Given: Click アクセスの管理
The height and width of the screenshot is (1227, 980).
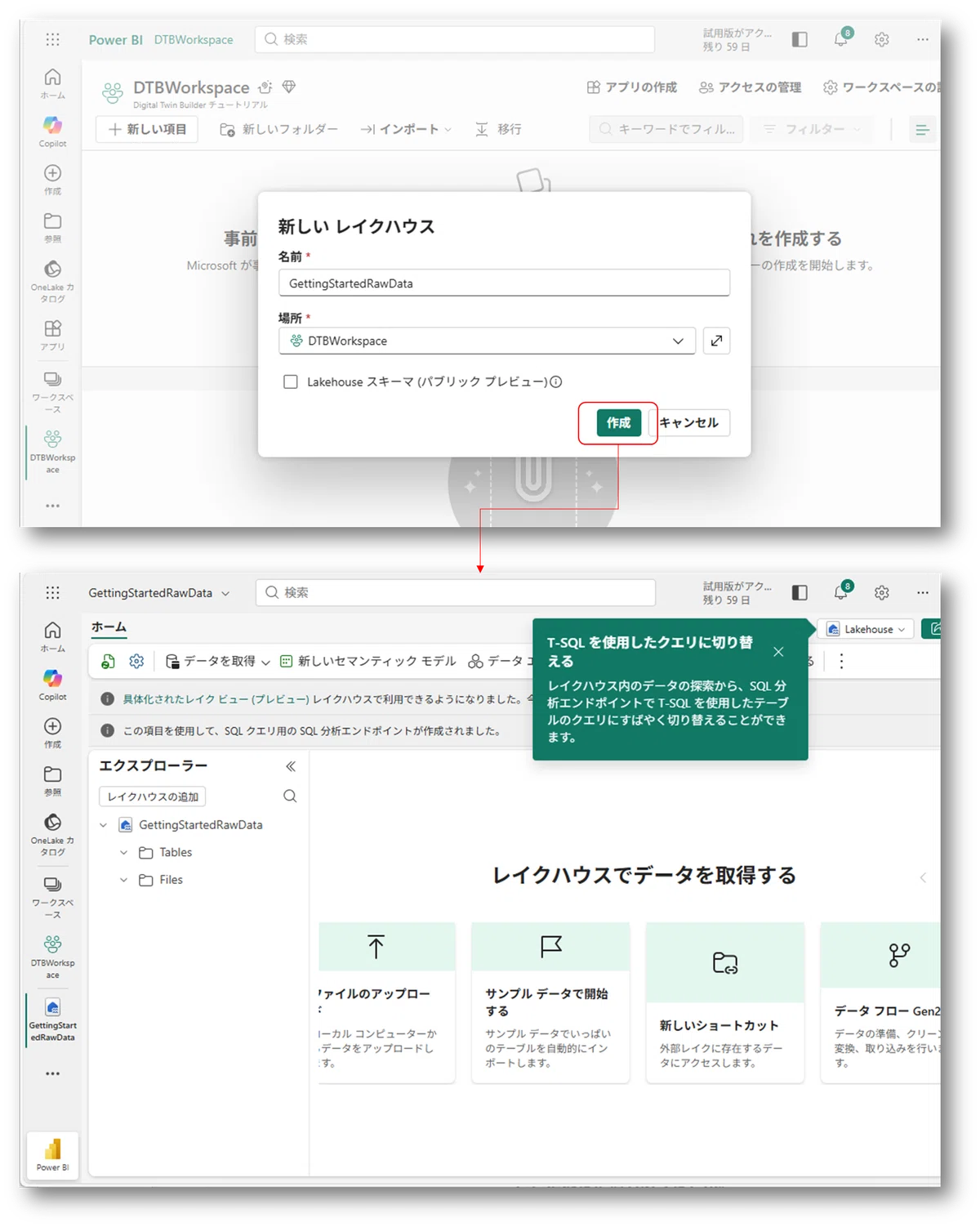Looking at the screenshot, I should [x=751, y=87].
